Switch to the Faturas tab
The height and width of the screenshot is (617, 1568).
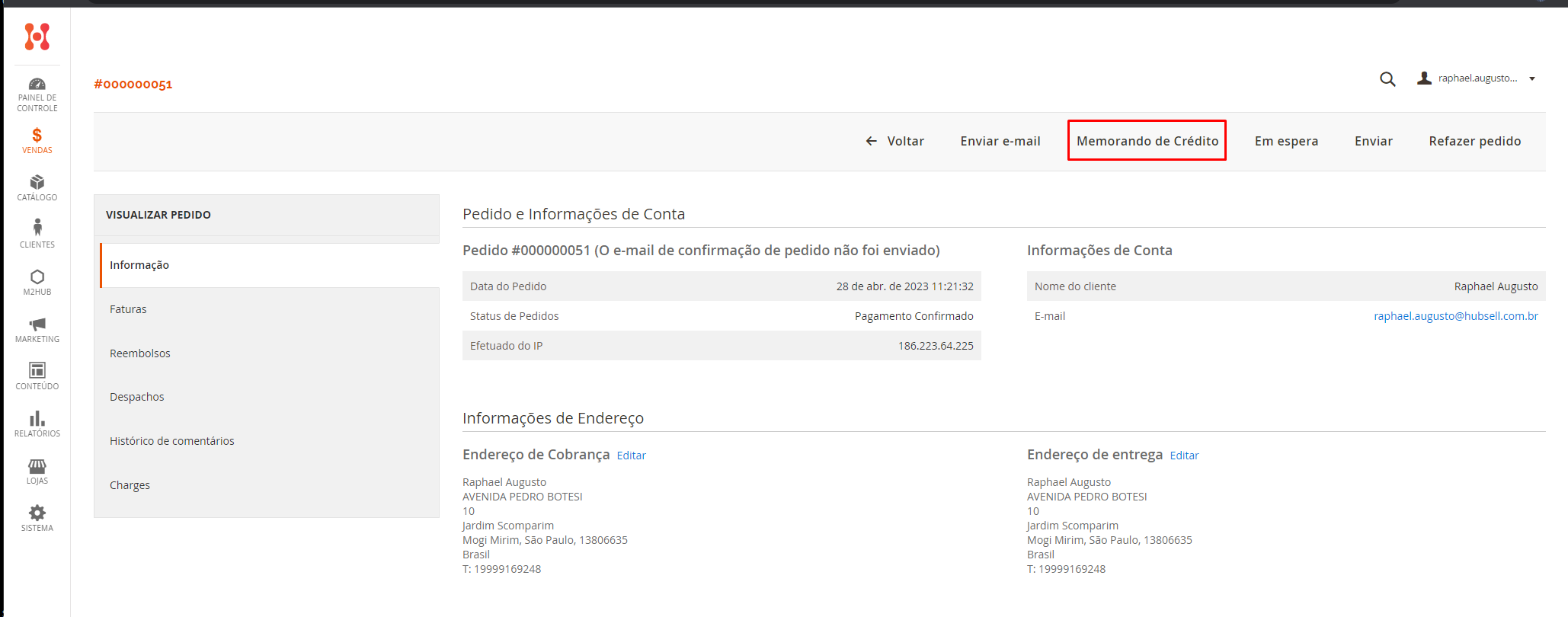coord(128,309)
